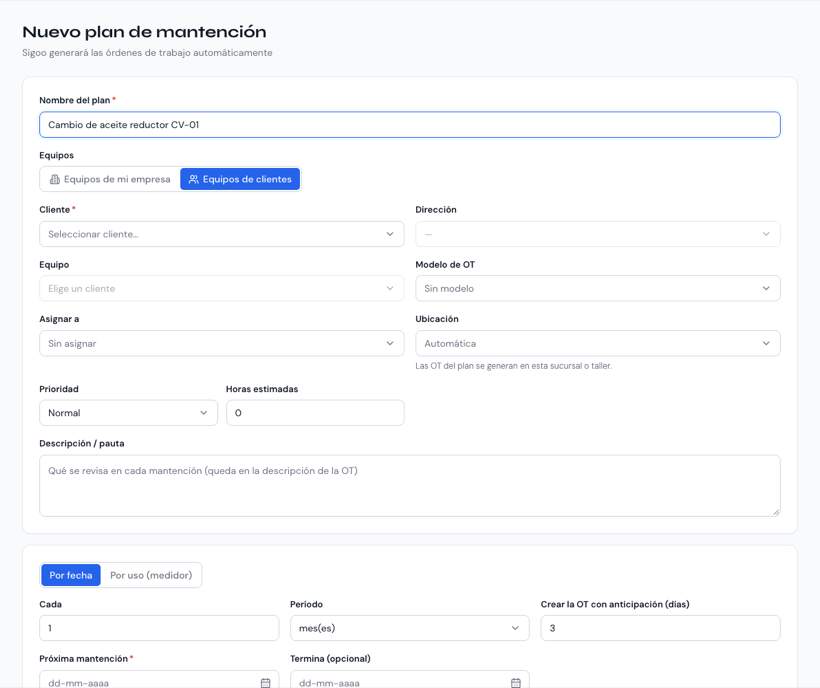Open the Ubicación dropdown
The width and height of the screenshot is (820, 688).
598,343
